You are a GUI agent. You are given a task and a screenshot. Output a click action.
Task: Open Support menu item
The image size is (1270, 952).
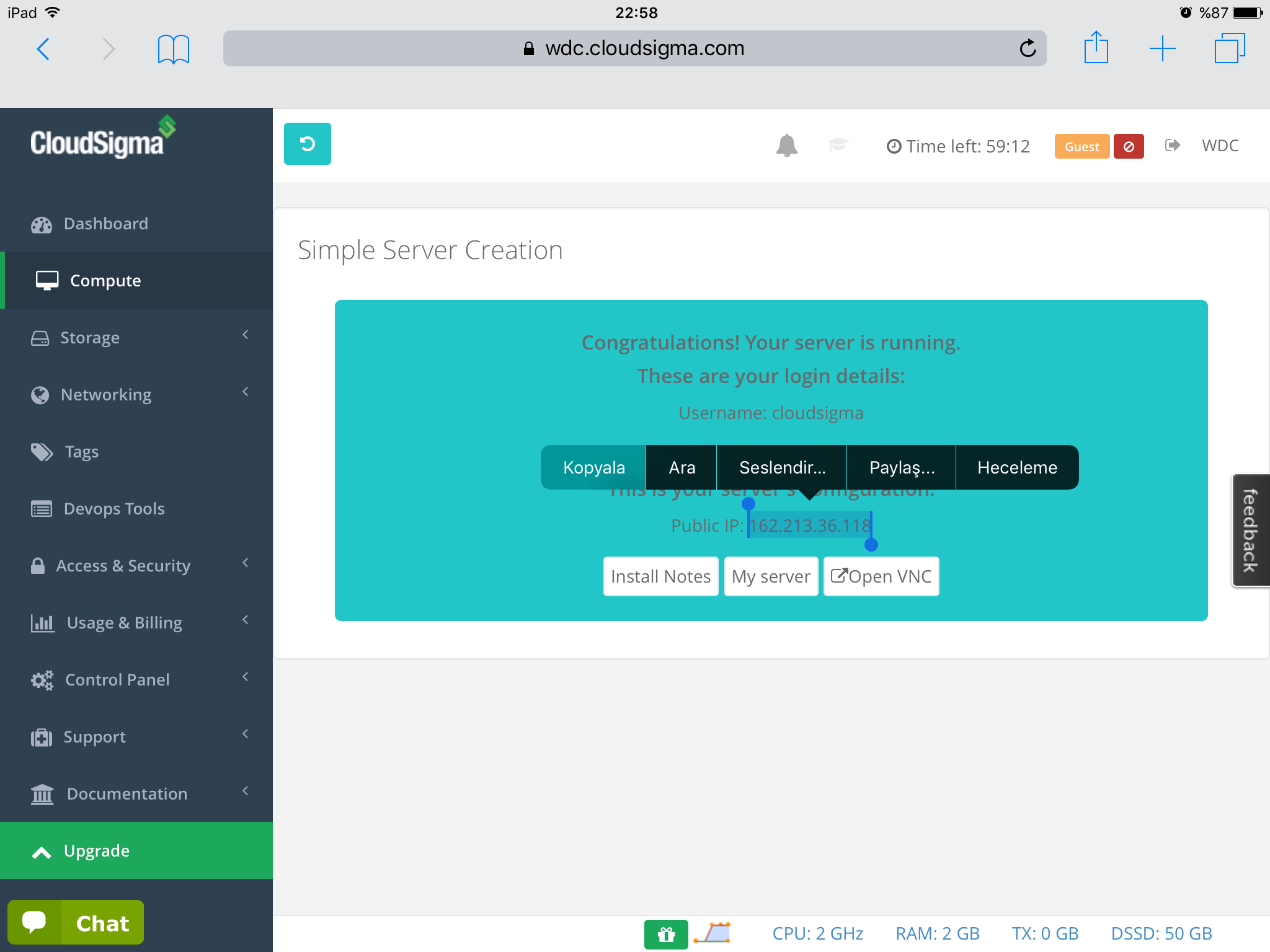[x=136, y=737]
